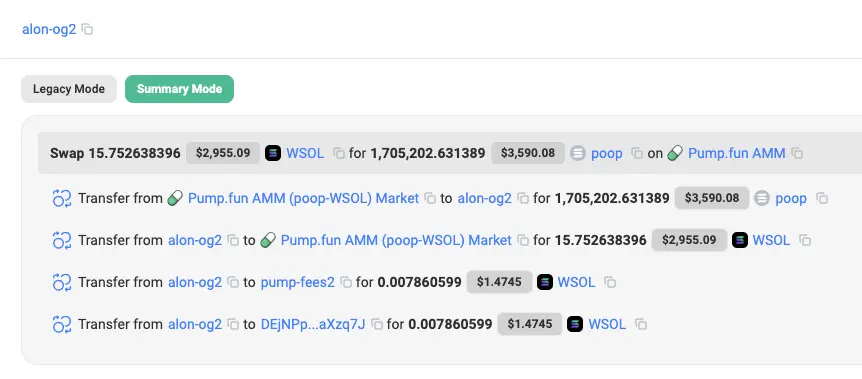
Task: Click $1.4745 badge in pump-fees2 row
Action: pyautogui.click(x=499, y=282)
